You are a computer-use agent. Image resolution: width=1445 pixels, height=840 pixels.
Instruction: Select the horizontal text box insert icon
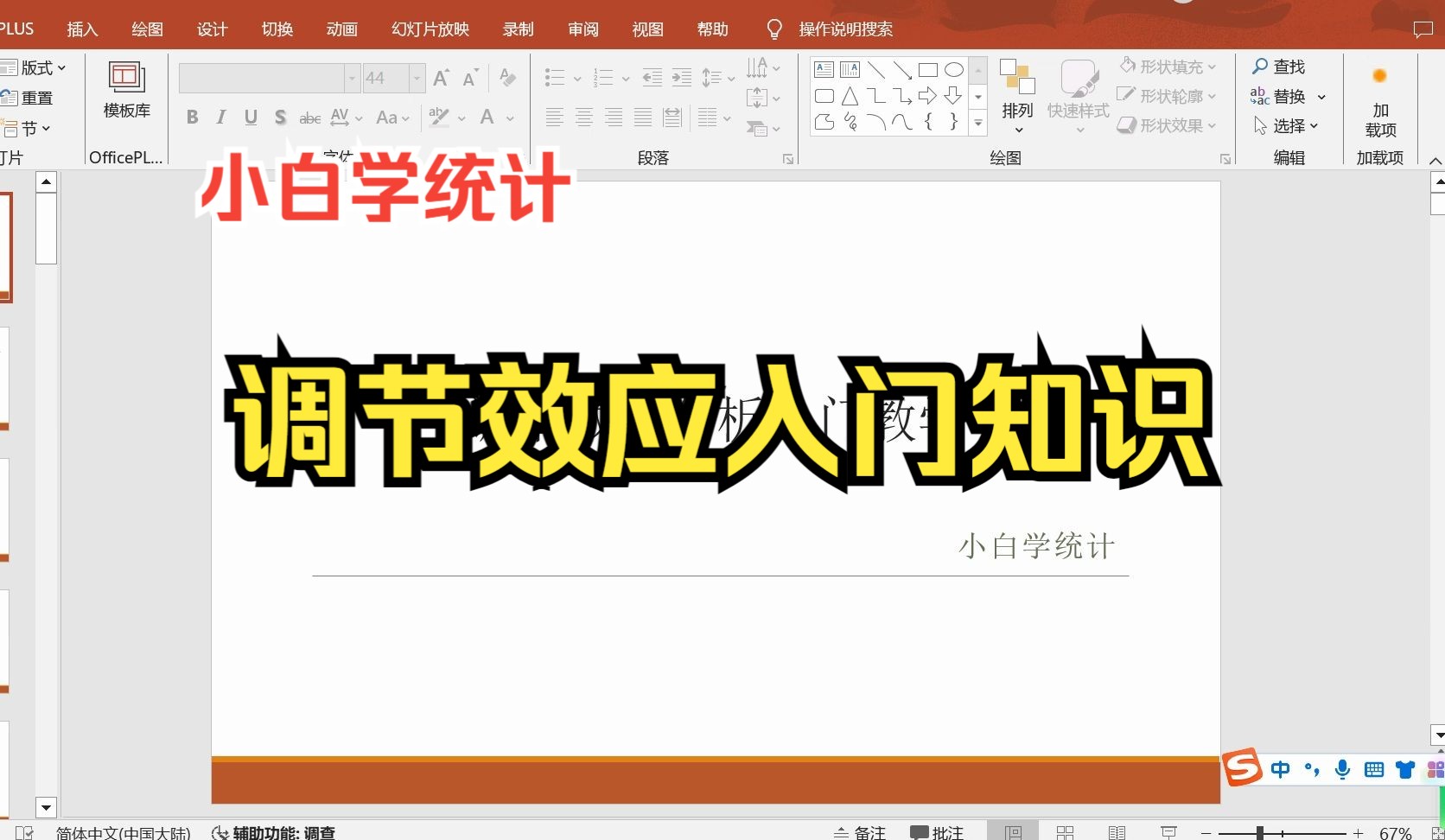tap(824, 68)
